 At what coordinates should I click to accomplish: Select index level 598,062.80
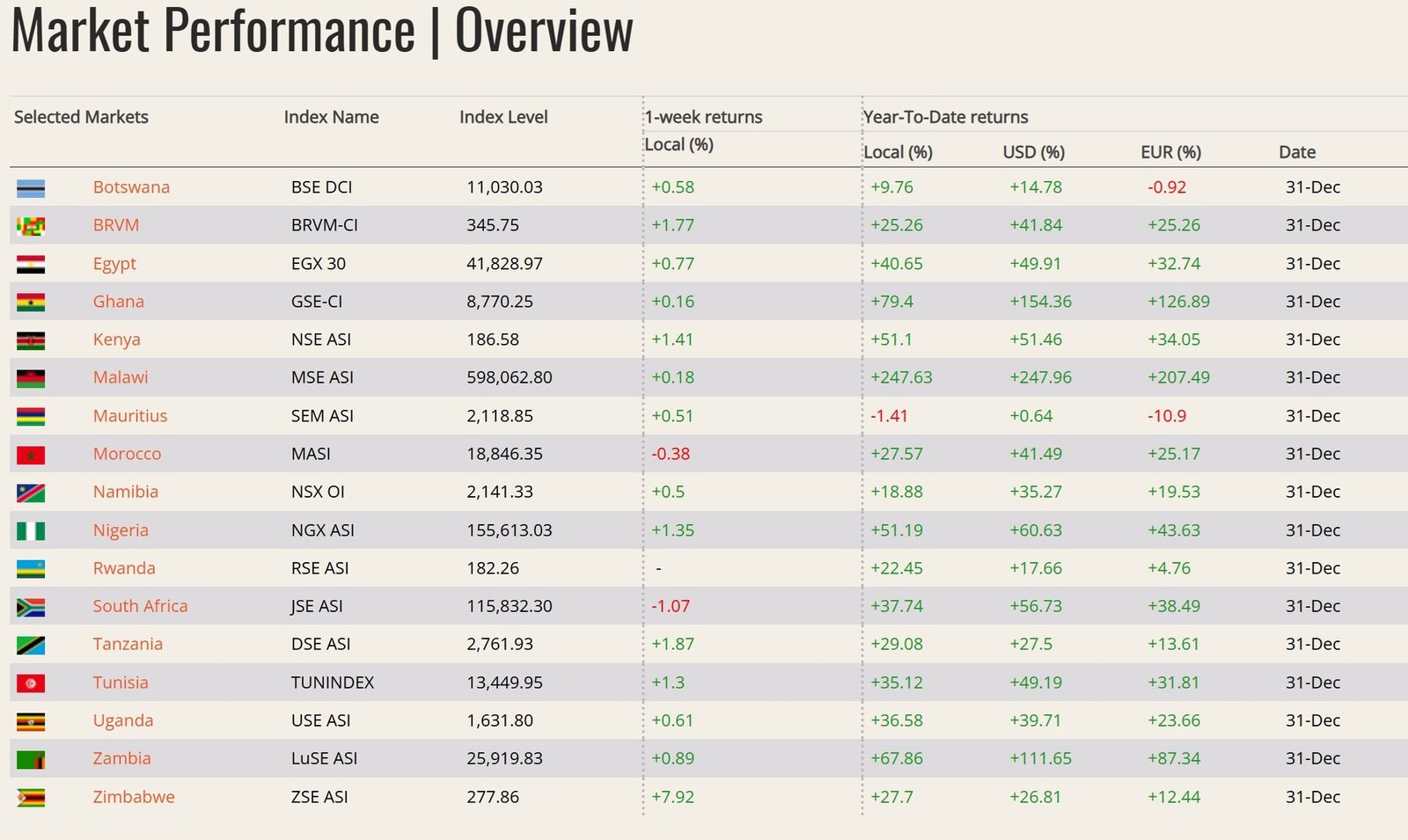point(510,376)
